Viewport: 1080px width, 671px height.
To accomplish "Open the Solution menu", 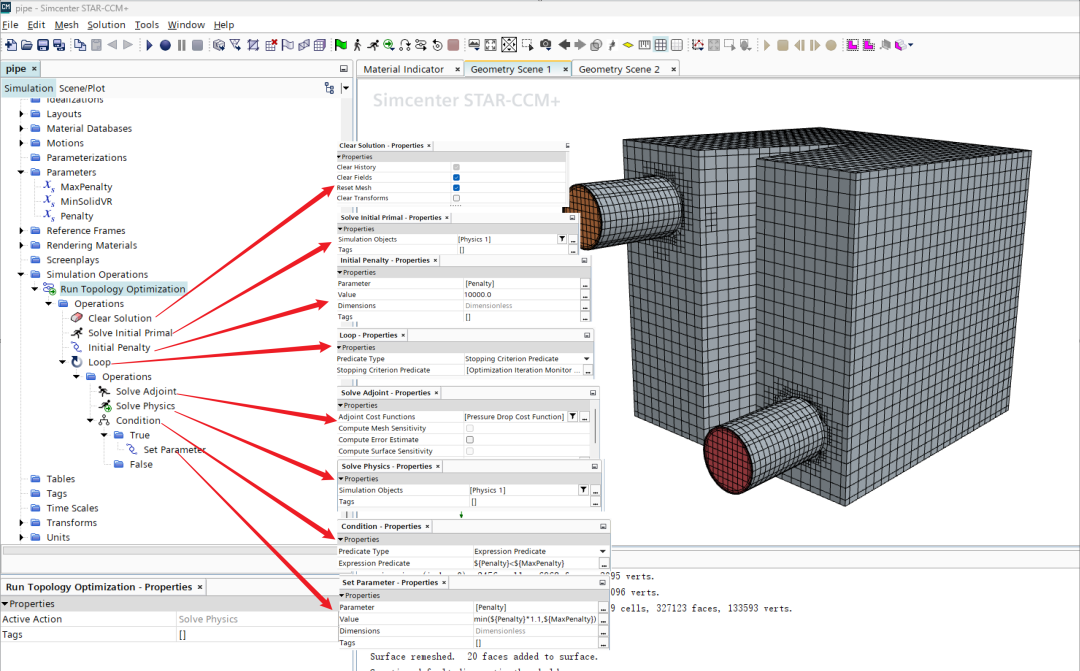I will point(106,25).
